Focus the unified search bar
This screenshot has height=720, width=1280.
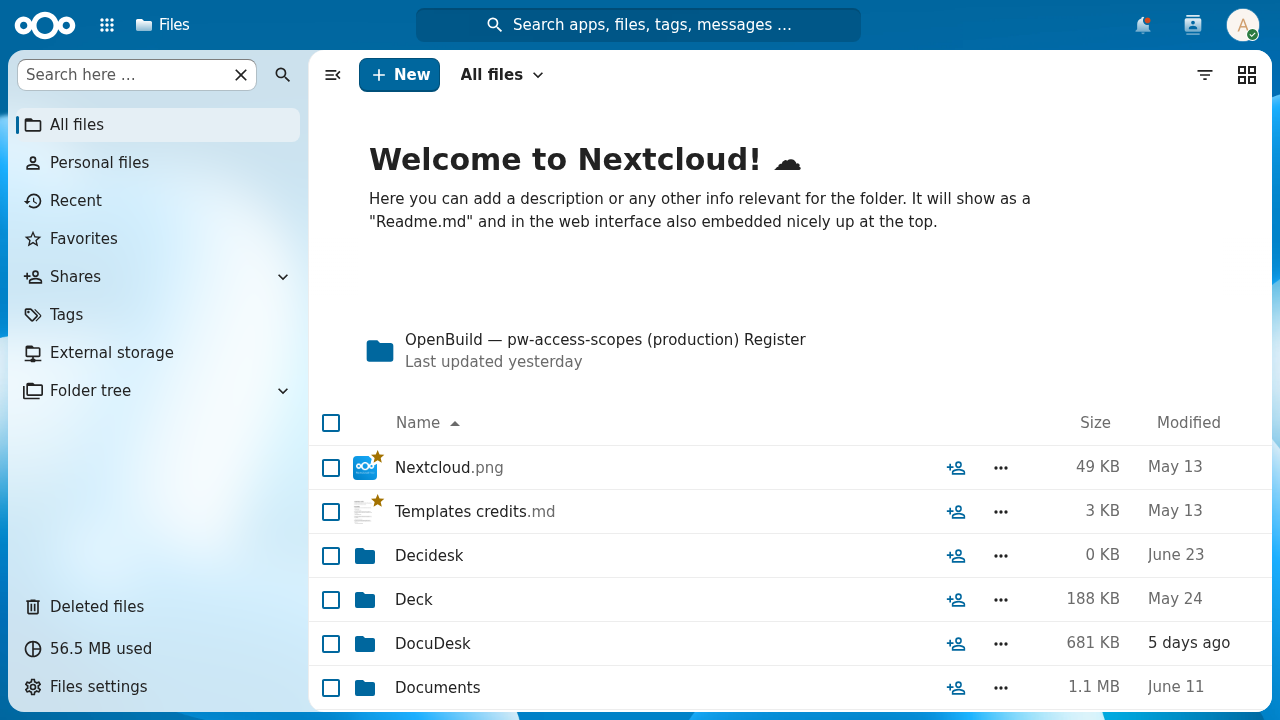coord(638,25)
